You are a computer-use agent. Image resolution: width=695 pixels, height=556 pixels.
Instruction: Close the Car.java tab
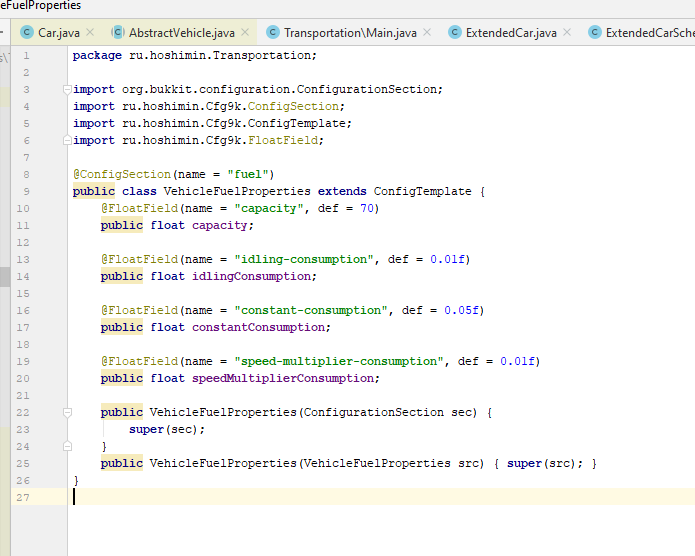(x=91, y=33)
